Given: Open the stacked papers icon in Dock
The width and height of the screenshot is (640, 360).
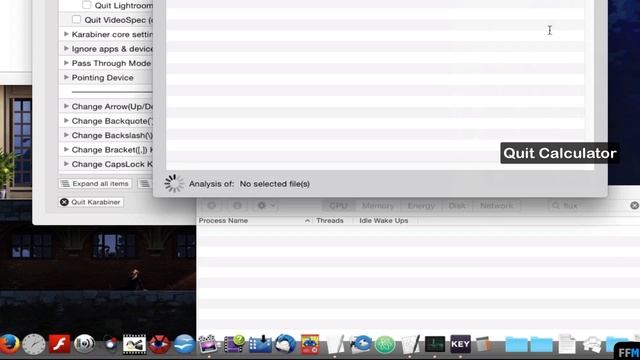Looking at the screenshot, I should click(x=592, y=345).
